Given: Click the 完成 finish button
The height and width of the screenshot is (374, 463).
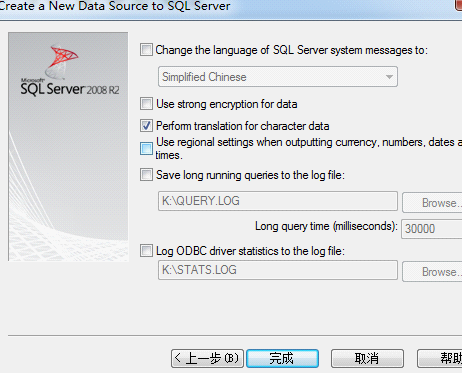Looking at the screenshot, I should 282,358.
